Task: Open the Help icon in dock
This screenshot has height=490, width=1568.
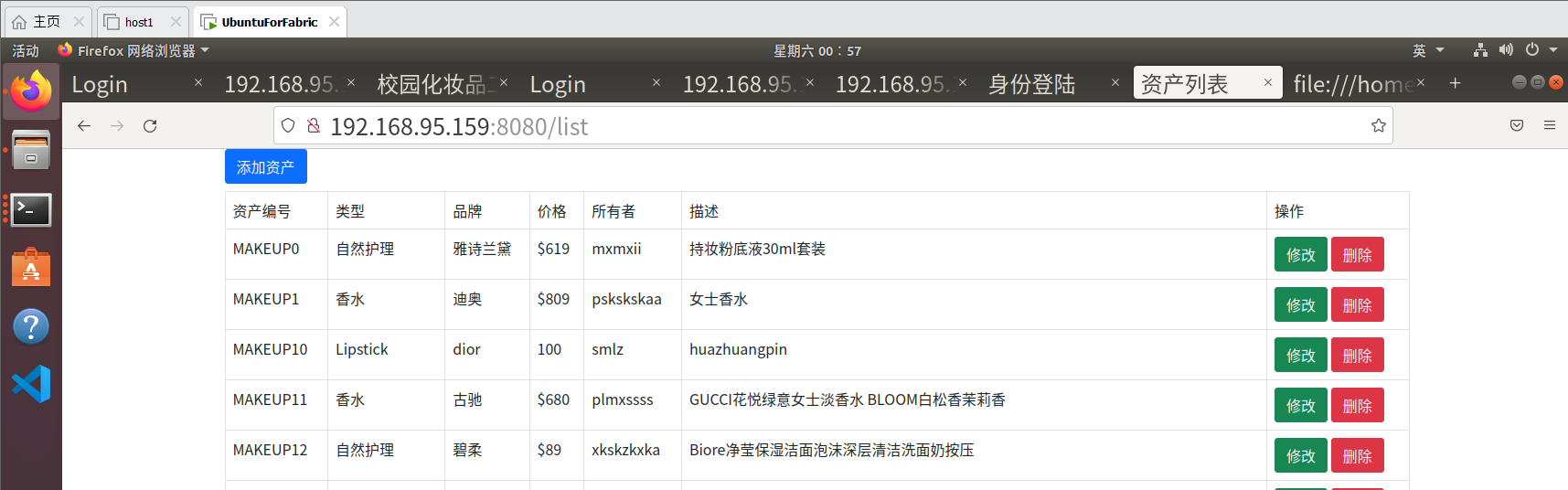Action: coord(31,326)
